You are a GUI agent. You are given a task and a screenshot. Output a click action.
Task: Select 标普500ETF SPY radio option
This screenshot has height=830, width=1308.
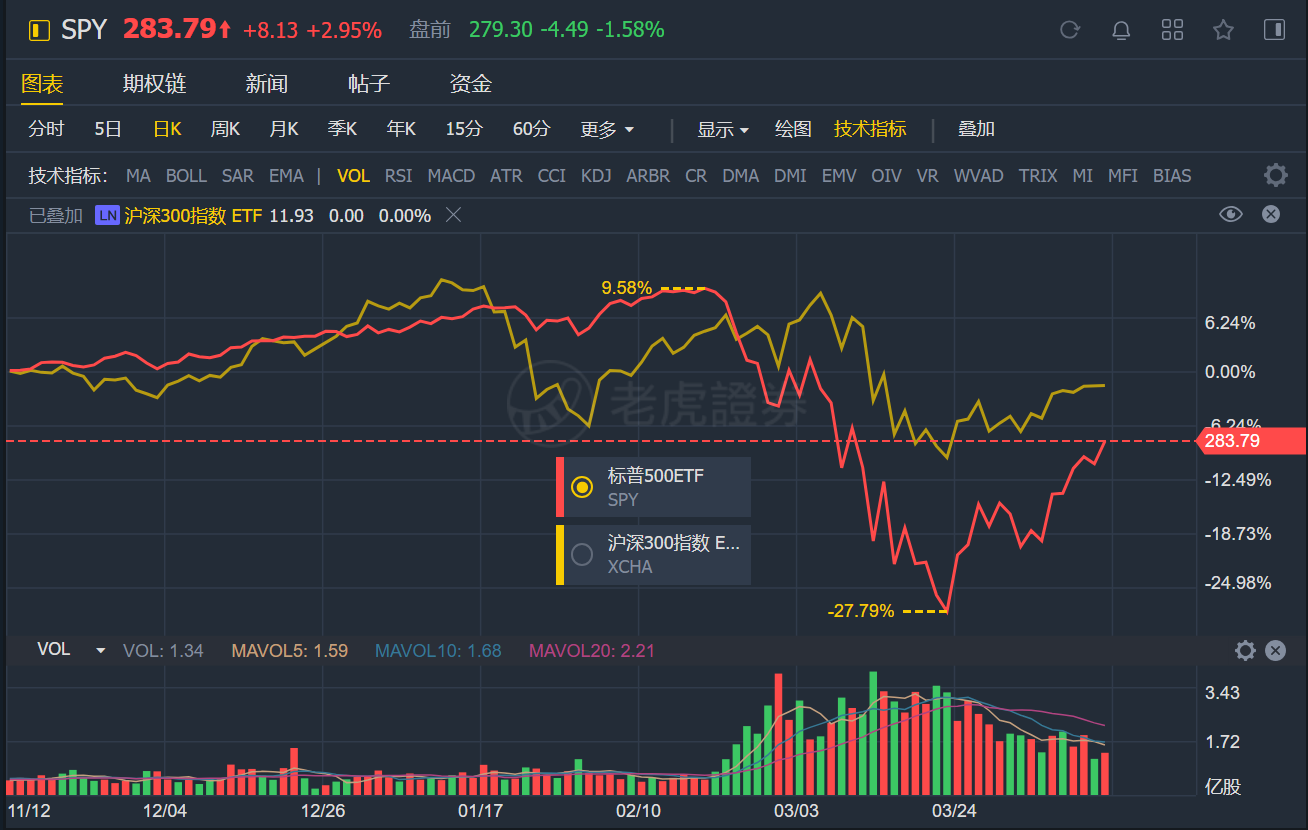click(581, 487)
